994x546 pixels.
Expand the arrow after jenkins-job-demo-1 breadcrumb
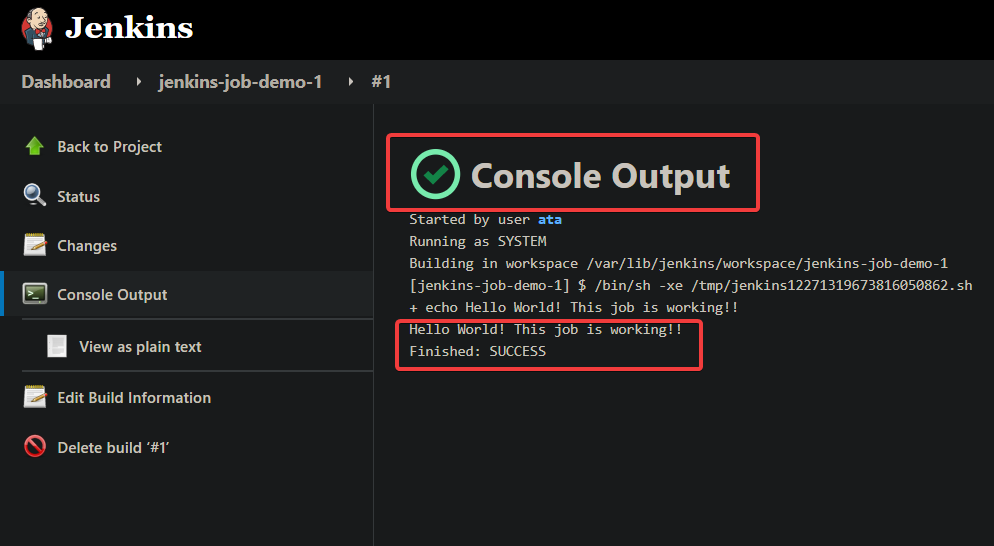[350, 82]
